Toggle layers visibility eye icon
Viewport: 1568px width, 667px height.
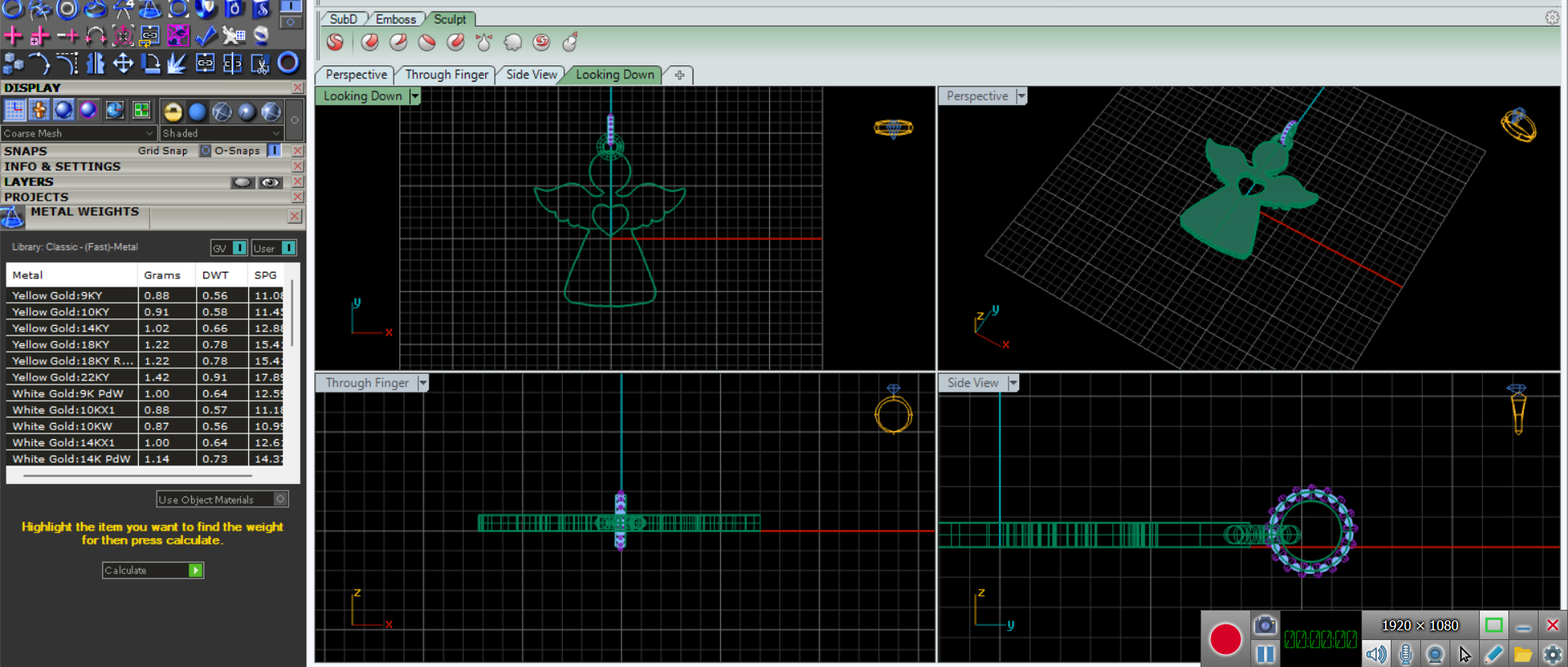(x=270, y=182)
